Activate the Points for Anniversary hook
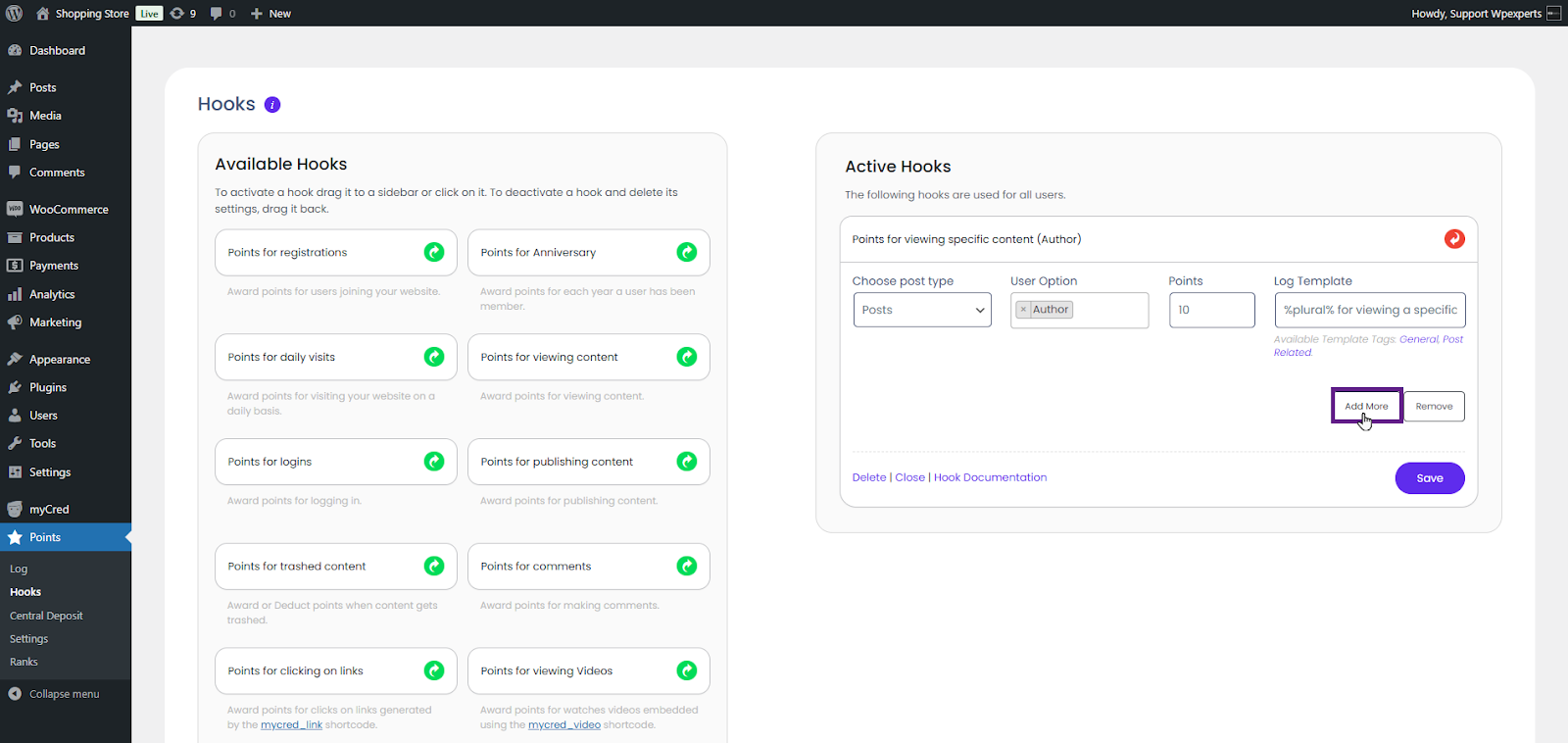 coord(686,253)
